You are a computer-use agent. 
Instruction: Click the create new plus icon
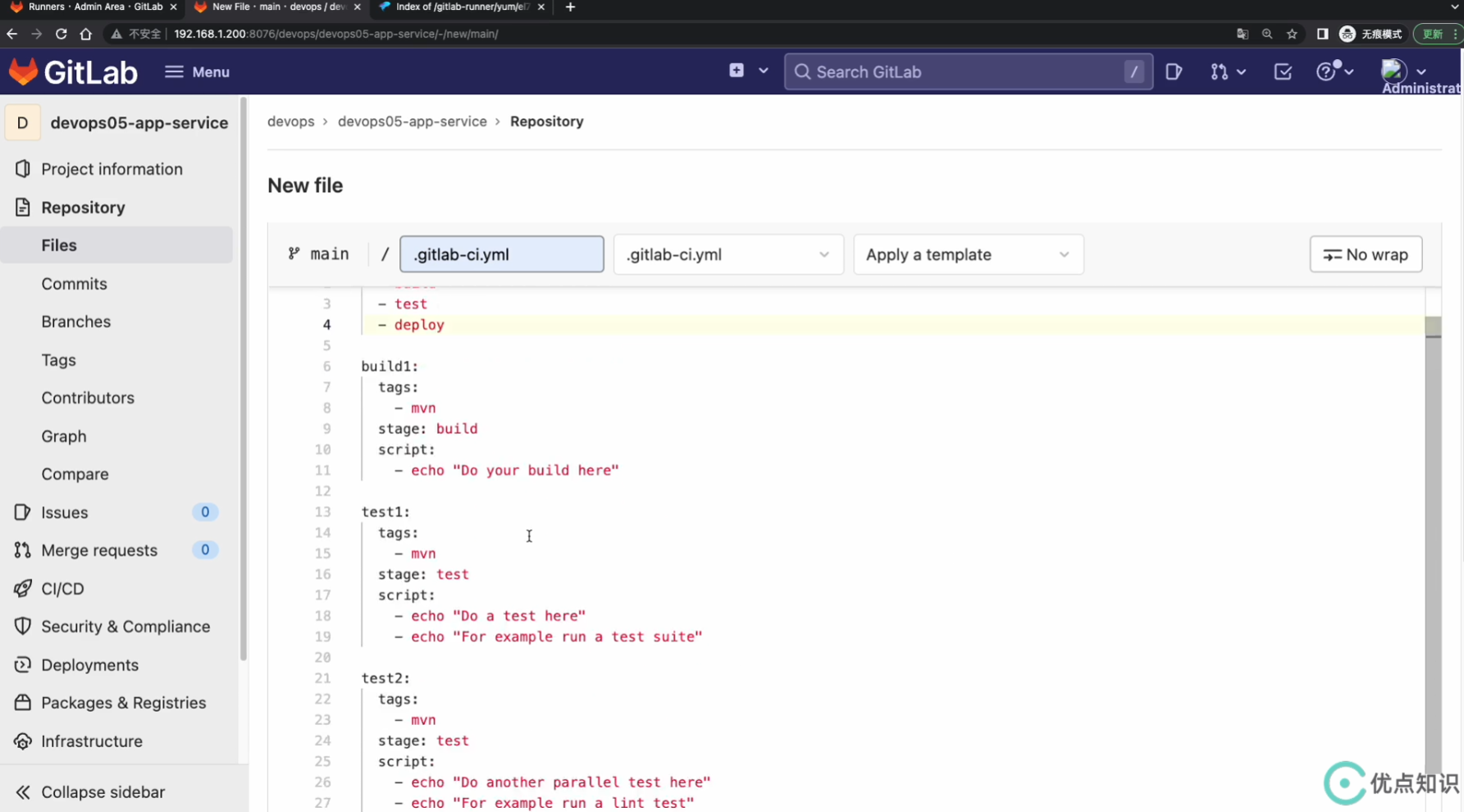click(737, 71)
